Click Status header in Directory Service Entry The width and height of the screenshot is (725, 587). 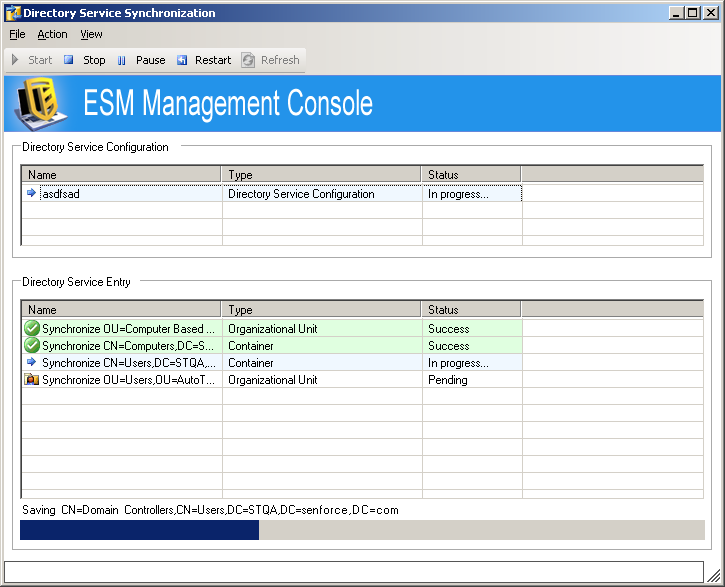(471, 310)
